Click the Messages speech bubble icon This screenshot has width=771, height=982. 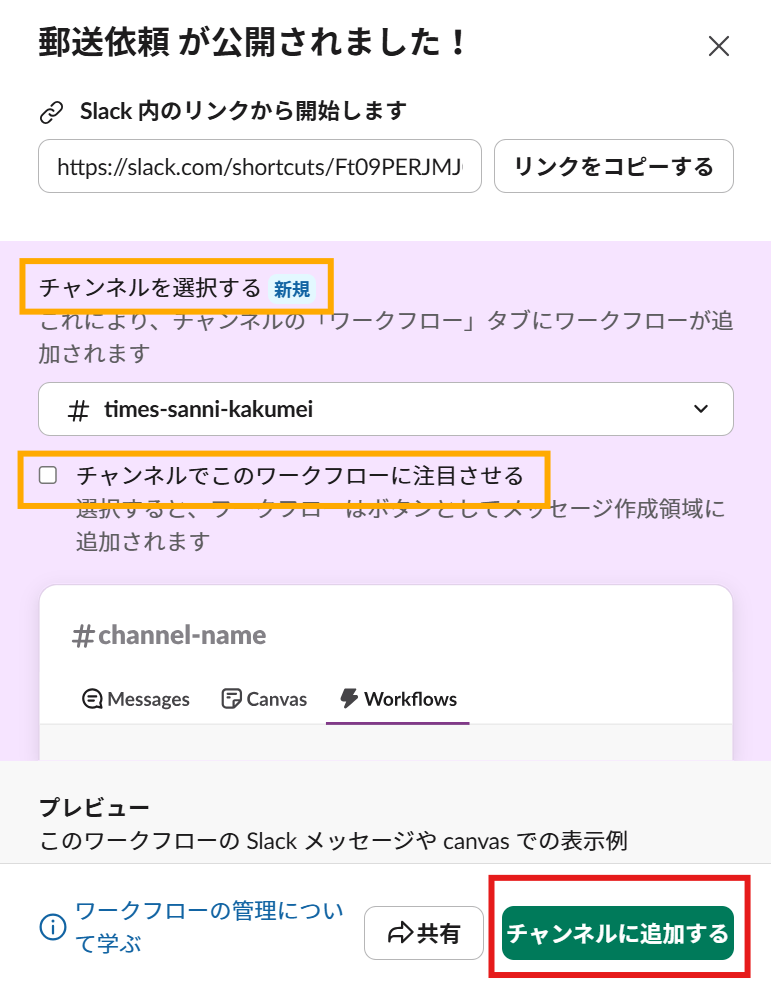click(92, 699)
